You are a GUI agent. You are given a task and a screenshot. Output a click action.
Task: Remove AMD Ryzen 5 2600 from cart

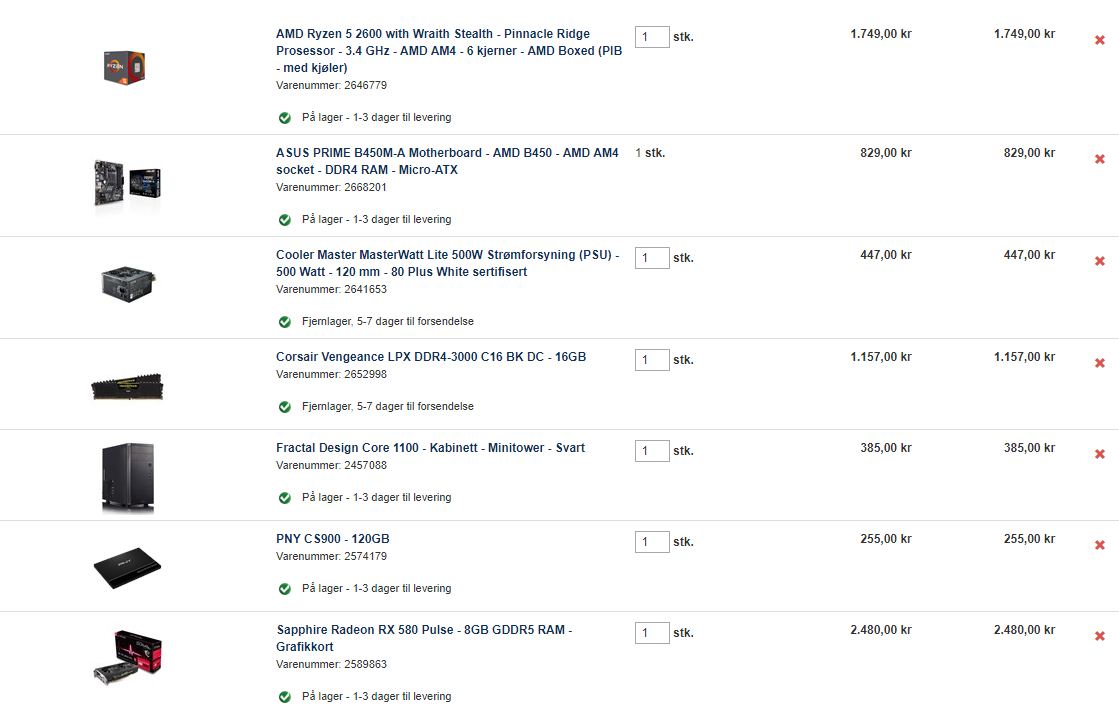pos(1100,40)
